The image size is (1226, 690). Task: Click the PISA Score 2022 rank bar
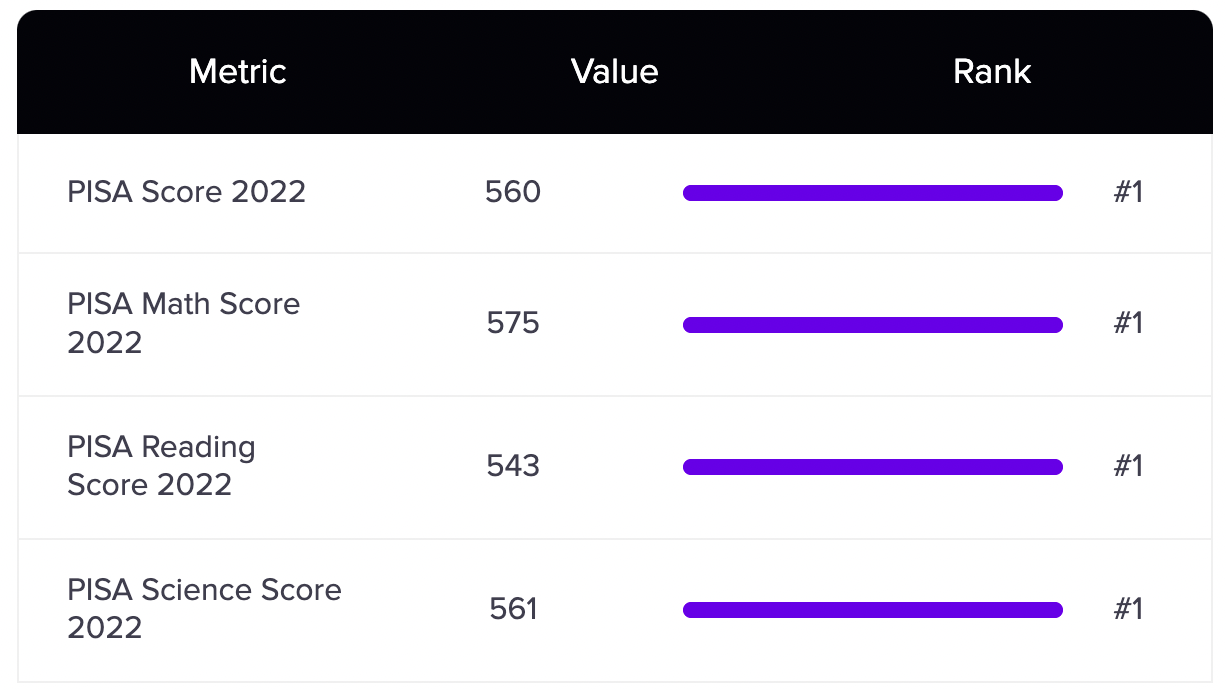point(873,193)
